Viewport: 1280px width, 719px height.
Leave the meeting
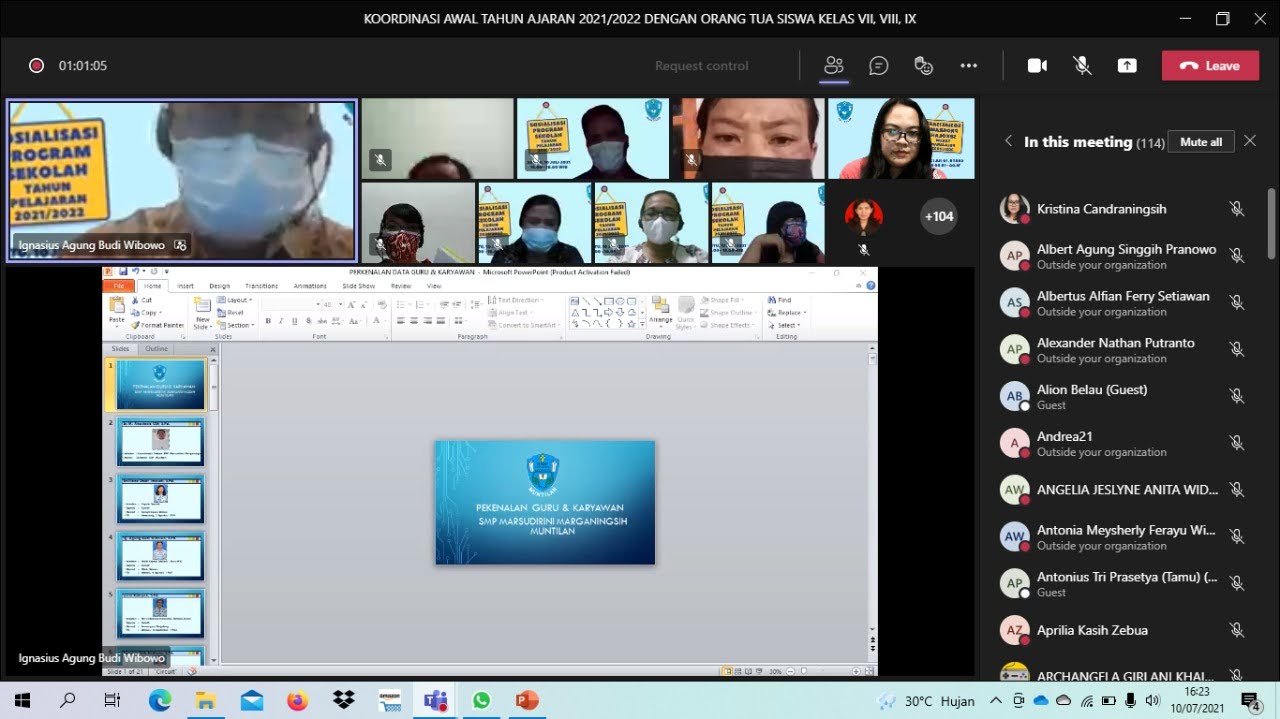[x=1210, y=66]
